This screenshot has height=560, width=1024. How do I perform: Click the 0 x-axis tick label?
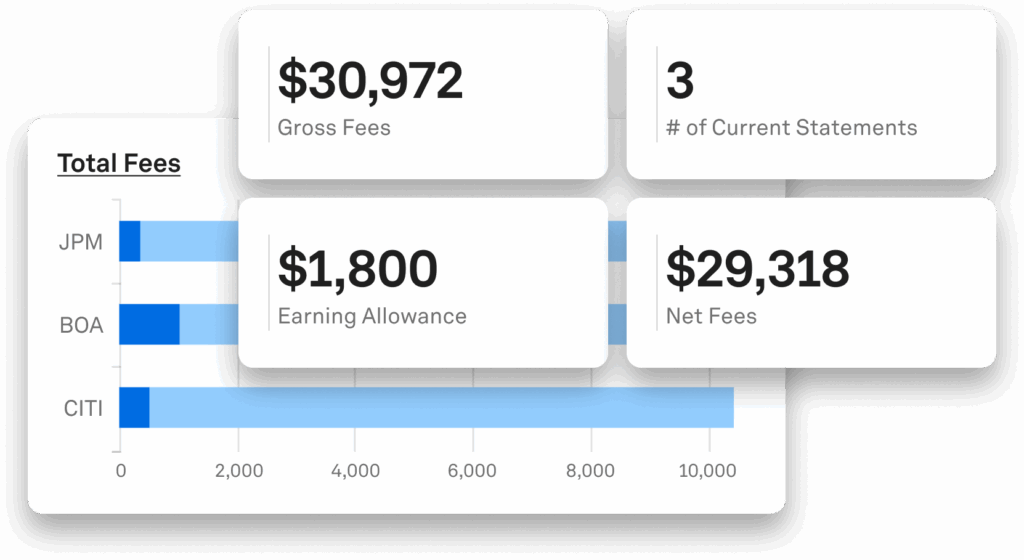(121, 470)
